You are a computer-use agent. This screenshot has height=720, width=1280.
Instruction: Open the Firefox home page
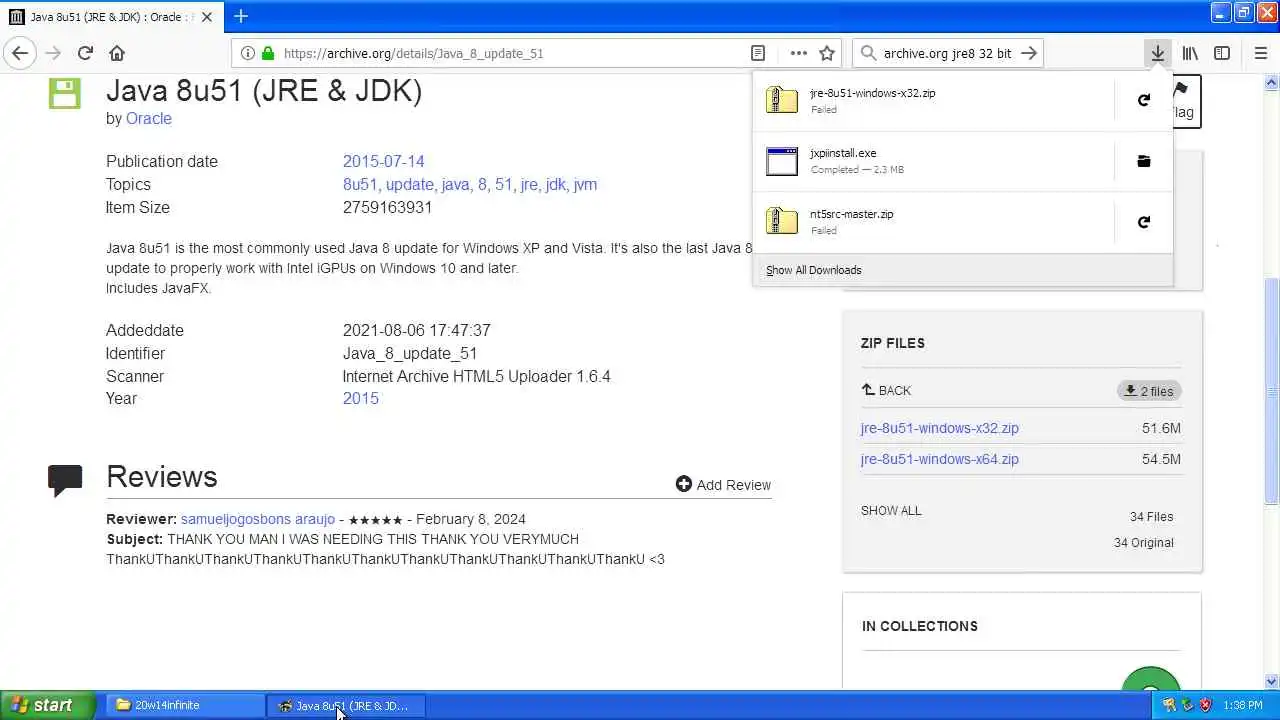pyautogui.click(x=117, y=53)
